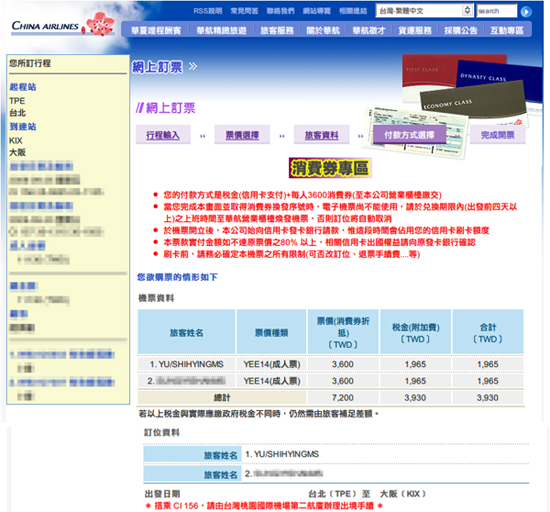The image size is (550, 512).
Task: Click the 旅客姓名 column header in ticket table
Action: click(187, 332)
